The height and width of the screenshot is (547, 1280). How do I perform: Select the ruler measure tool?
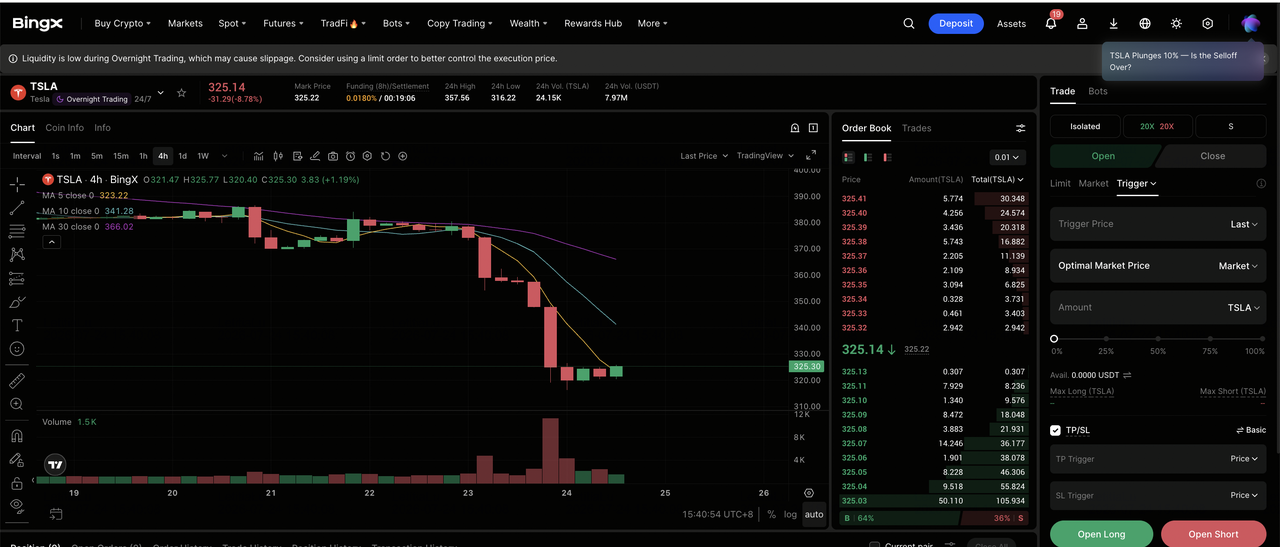pos(17,380)
